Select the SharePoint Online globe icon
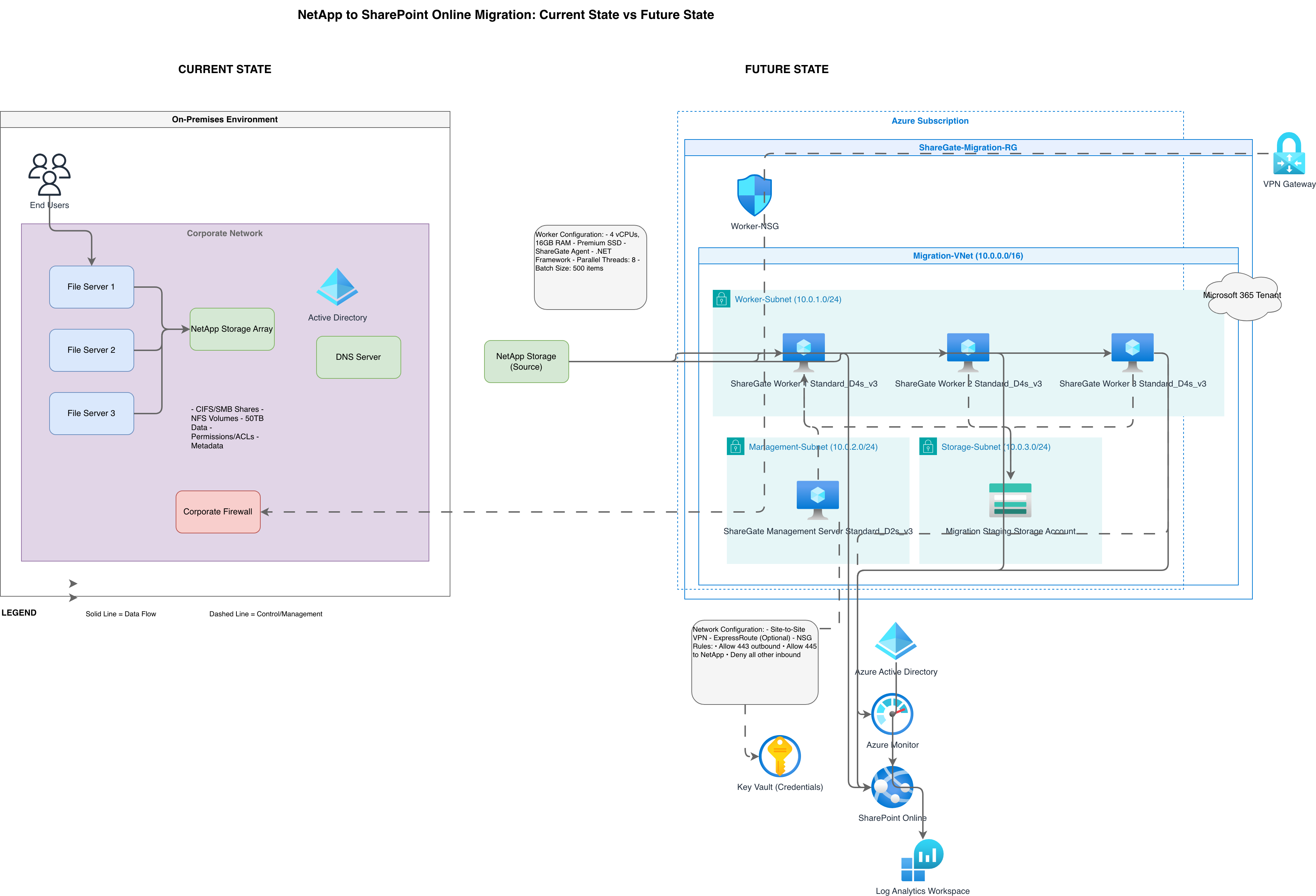 coord(892,787)
